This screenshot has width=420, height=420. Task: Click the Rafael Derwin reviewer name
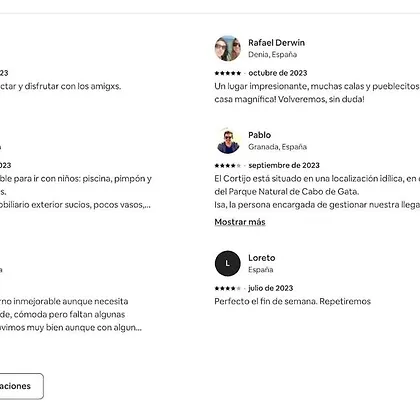point(276,43)
